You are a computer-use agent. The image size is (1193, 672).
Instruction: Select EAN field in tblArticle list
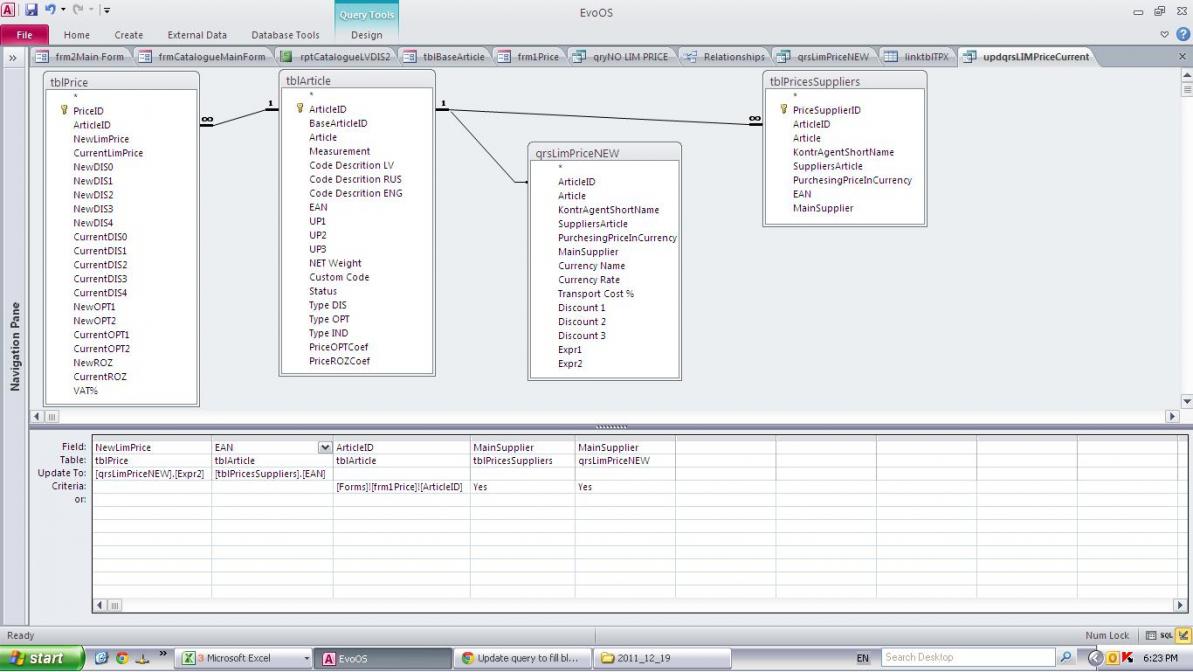318,207
